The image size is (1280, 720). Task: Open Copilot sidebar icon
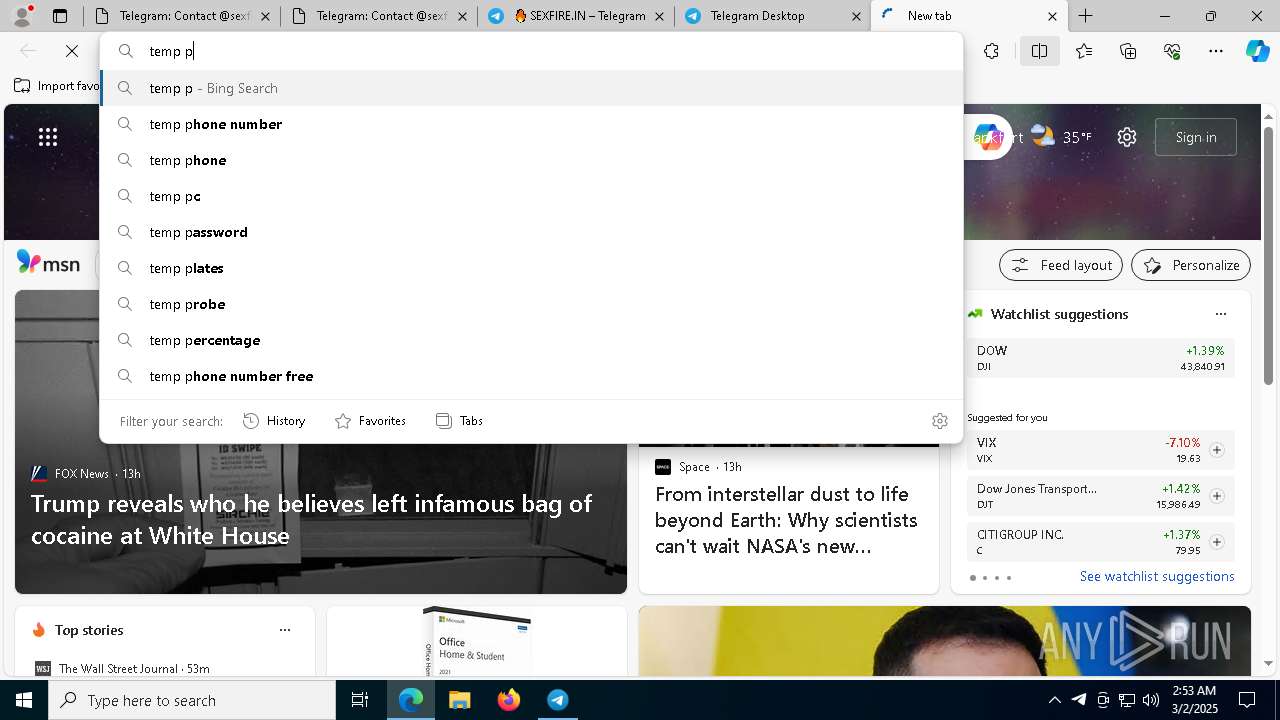click(1258, 51)
